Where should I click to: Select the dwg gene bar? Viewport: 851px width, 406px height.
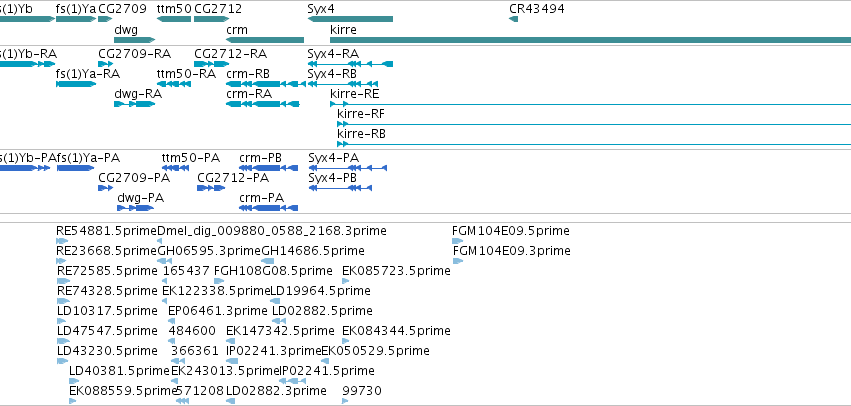pyautogui.click(x=135, y=40)
